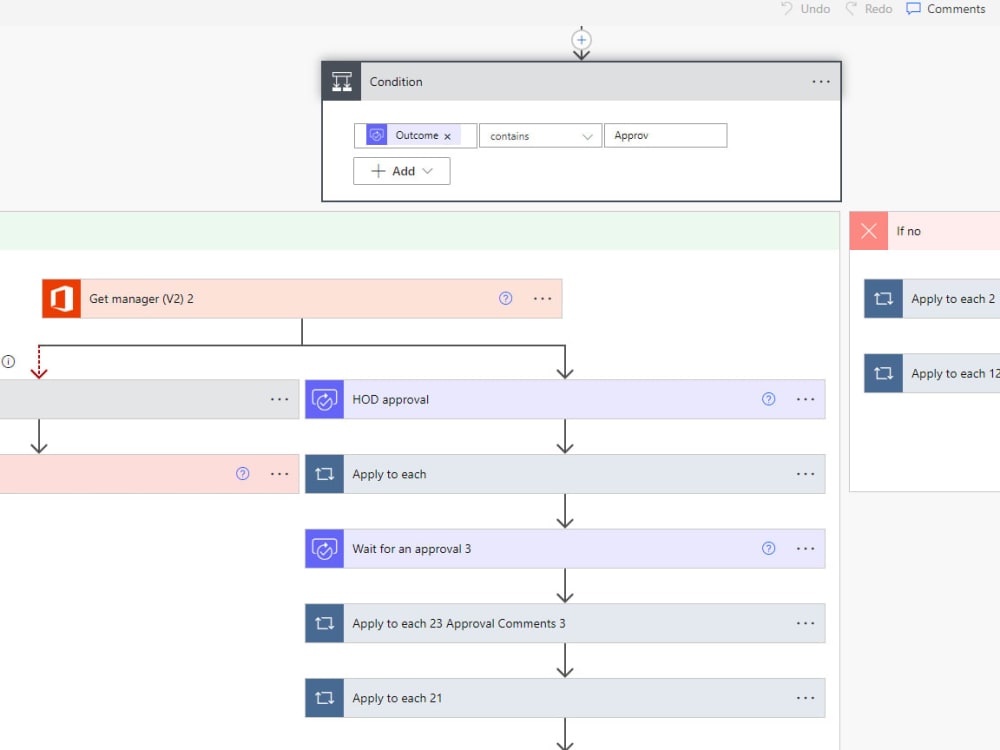Click the Approvals icon on Wait for an approval 3
The height and width of the screenshot is (750, 1000).
pyautogui.click(x=324, y=548)
